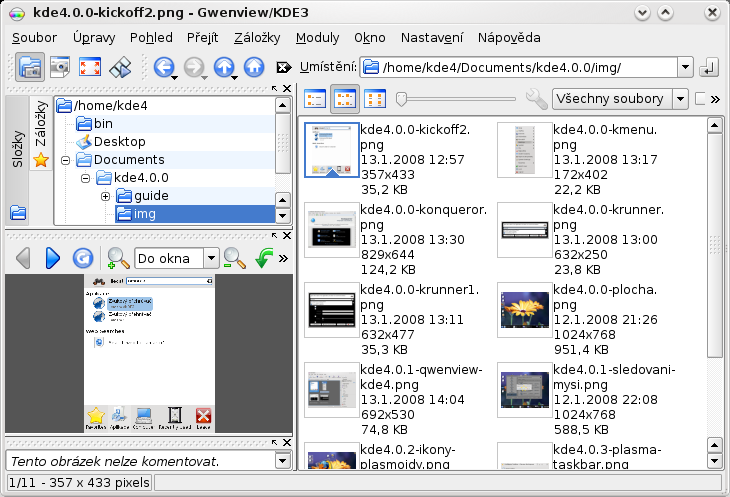Switch to browse mode folder icon
This screenshot has height=497, width=730.
pyautogui.click(x=30, y=67)
